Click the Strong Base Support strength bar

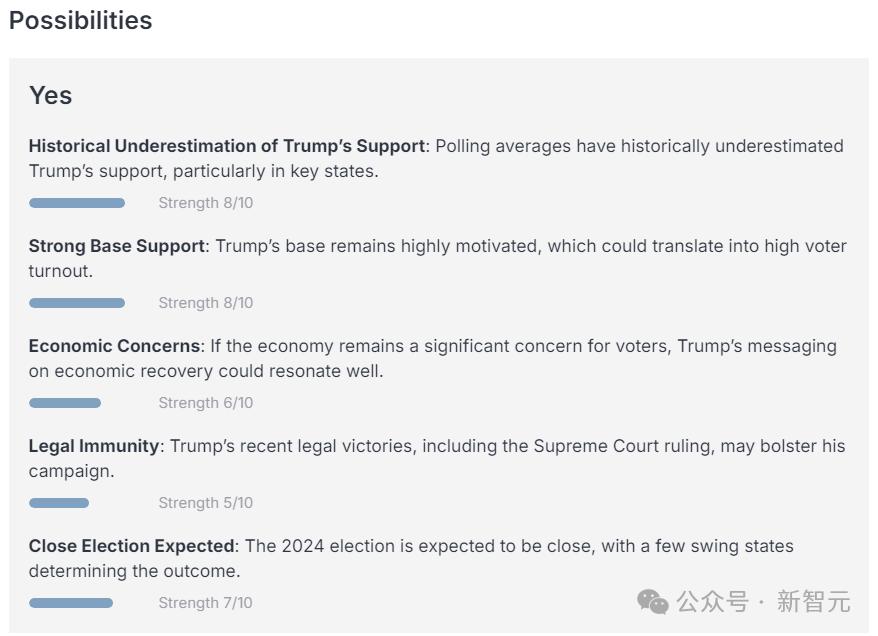pyautogui.click(x=77, y=303)
